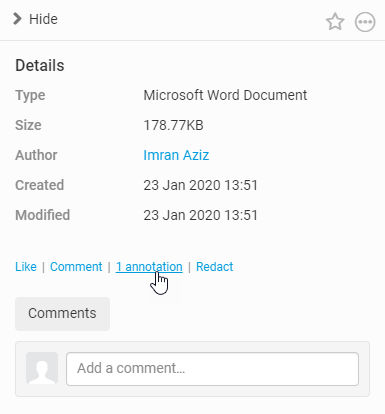Mark the document as favorite with the star
The height and width of the screenshot is (414, 385).
(x=335, y=22)
